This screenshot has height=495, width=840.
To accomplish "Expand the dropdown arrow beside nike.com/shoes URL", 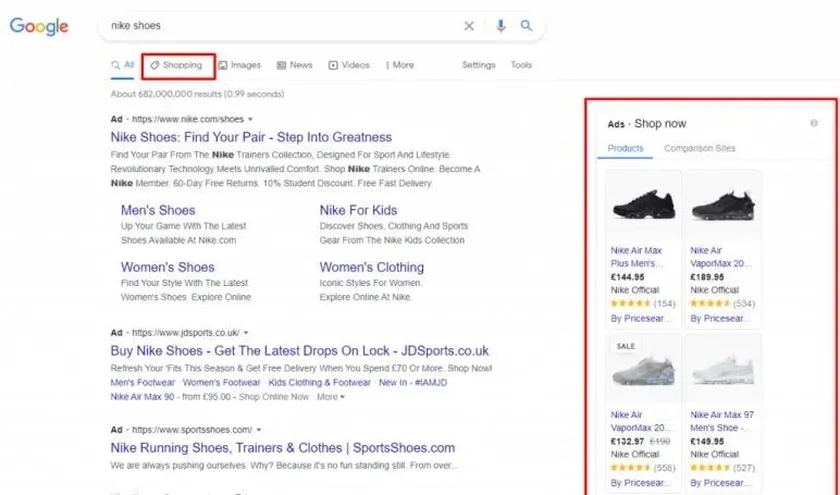I will (x=250, y=119).
